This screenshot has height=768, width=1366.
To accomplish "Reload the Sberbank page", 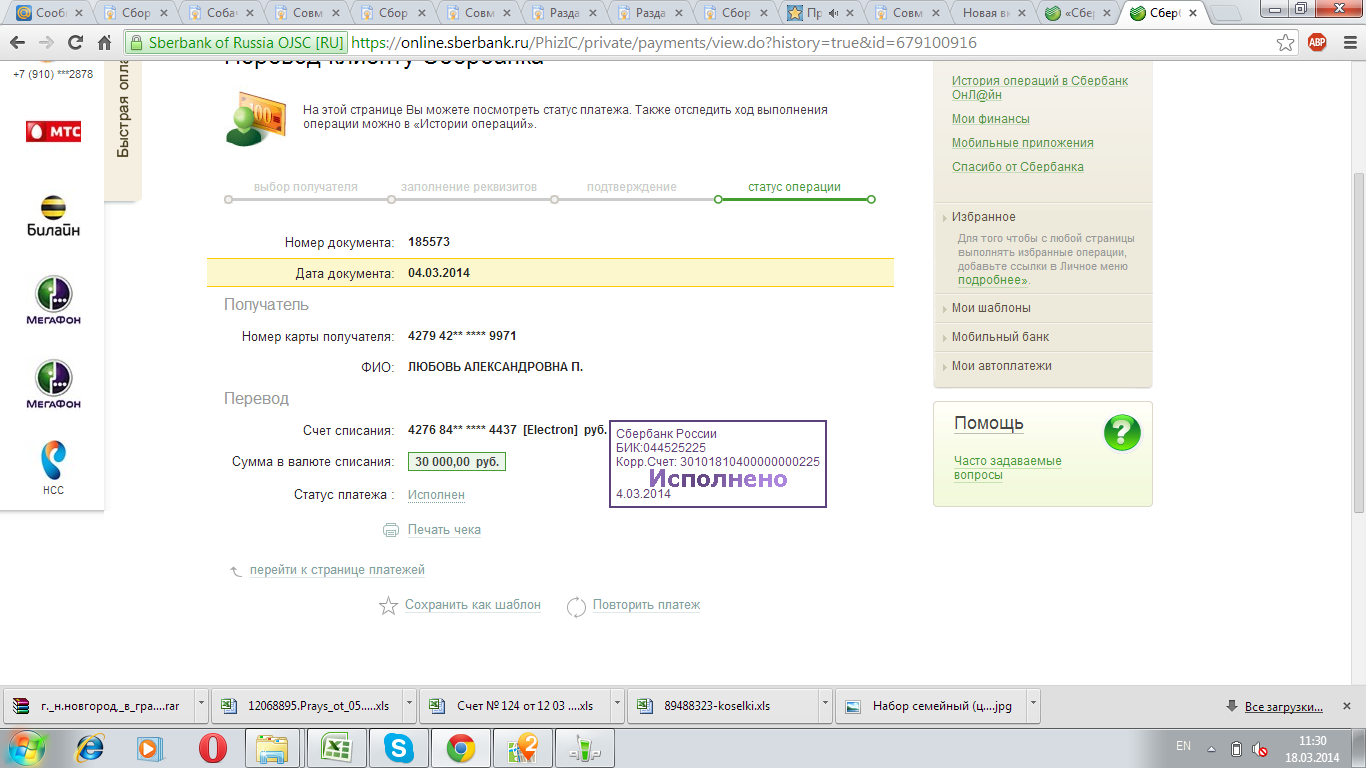I will [x=75, y=43].
